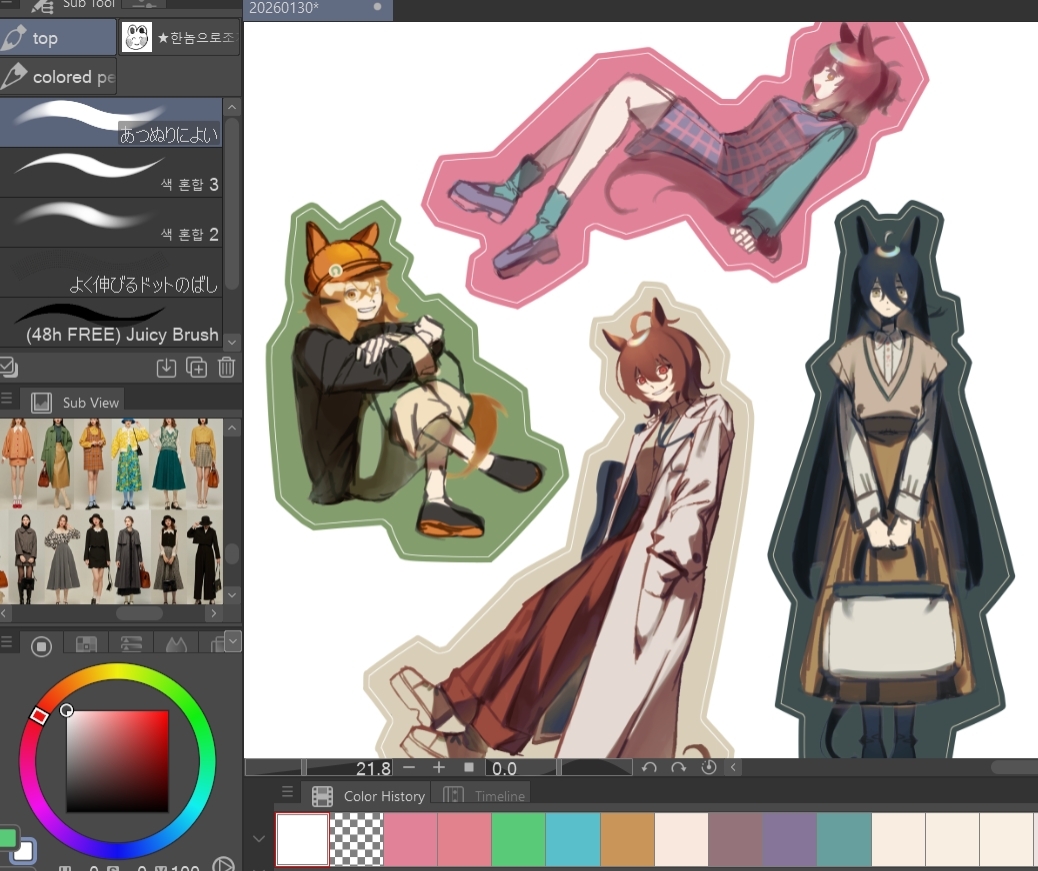Click the zoom in plus button
The width and height of the screenshot is (1038, 871).
(438, 767)
